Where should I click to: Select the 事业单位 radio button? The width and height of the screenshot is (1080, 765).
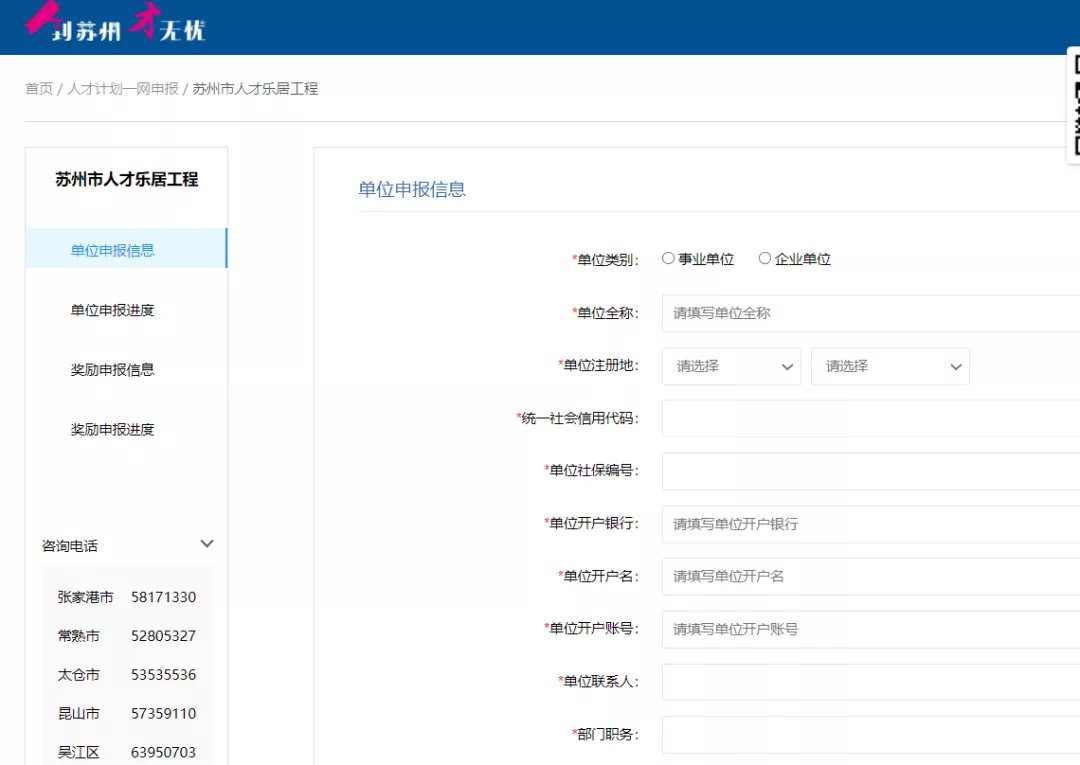click(x=668, y=258)
